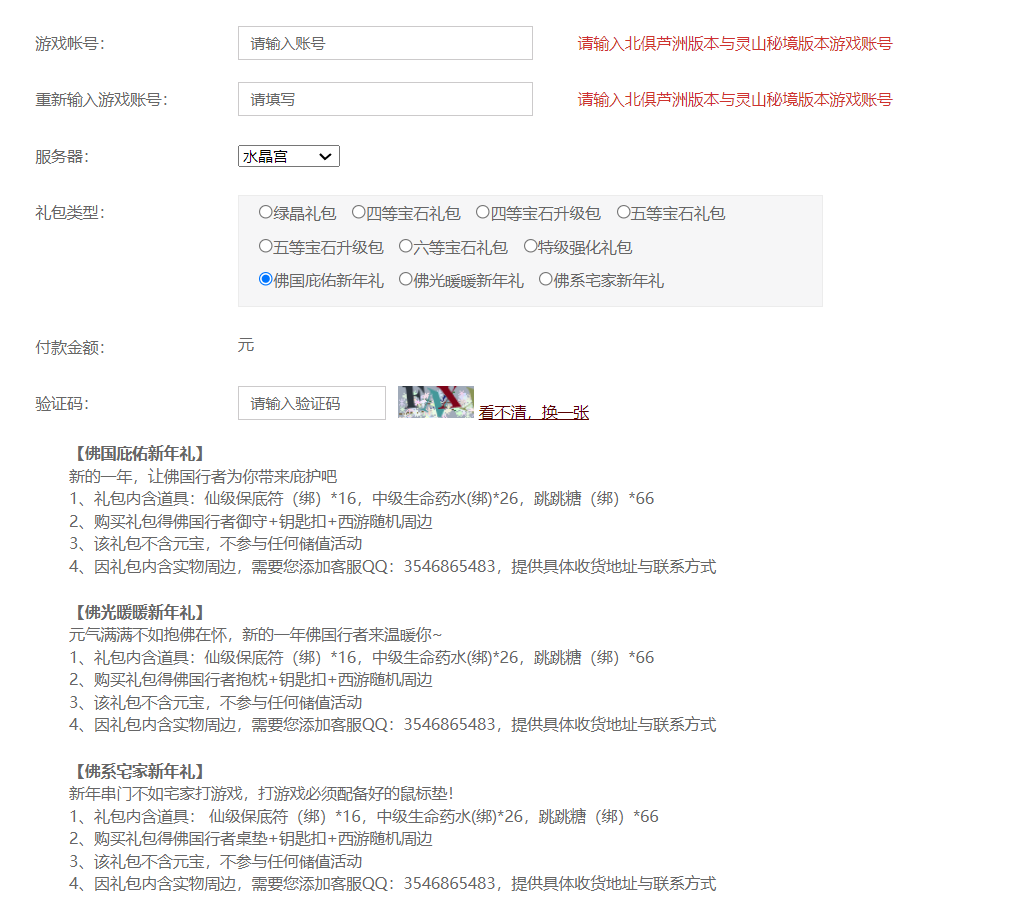Image resolution: width=1009 pixels, height=907 pixels.
Task: Select the 绿晶礼包 radio option
Action: (266, 212)
